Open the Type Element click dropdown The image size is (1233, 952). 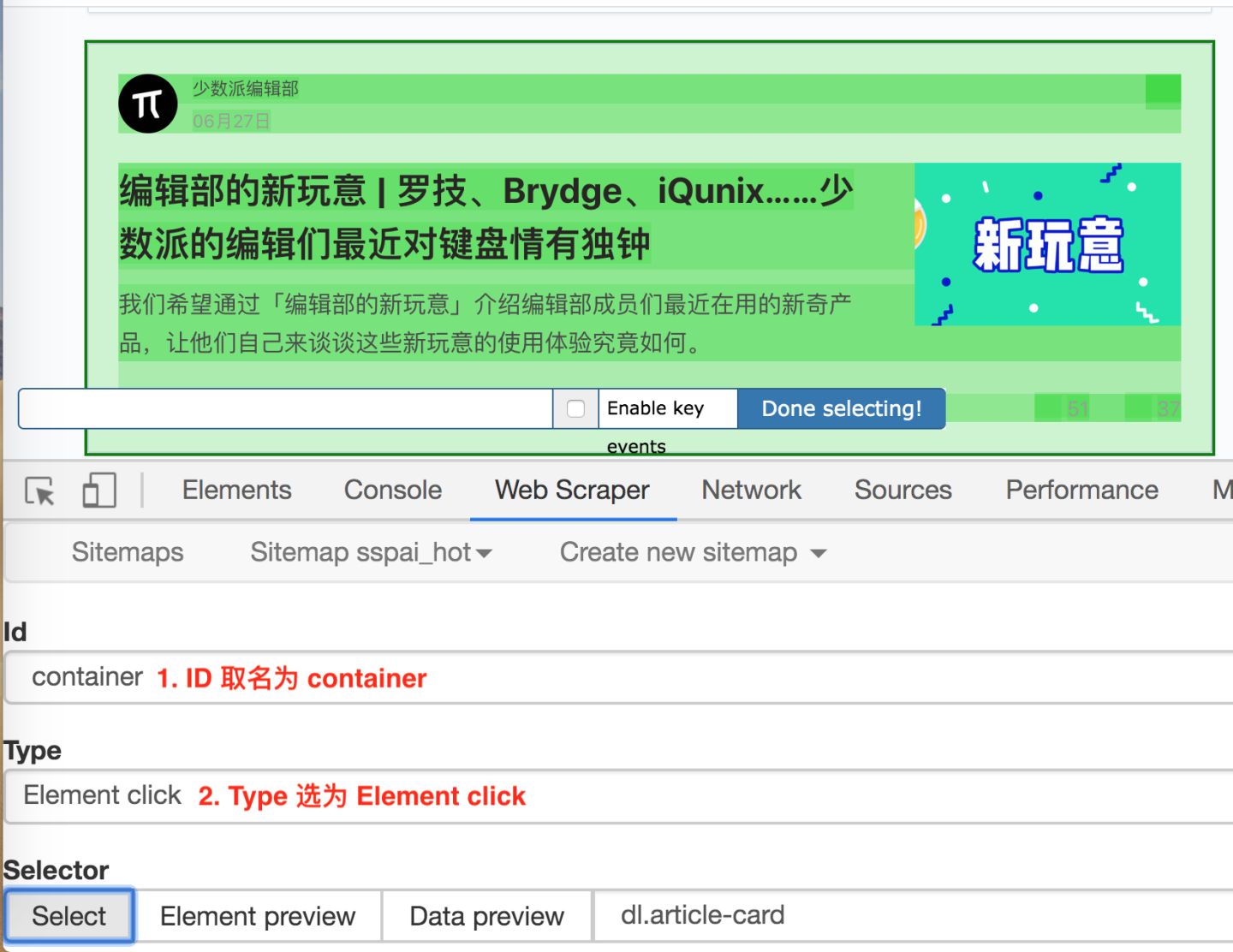click(618, 796)
